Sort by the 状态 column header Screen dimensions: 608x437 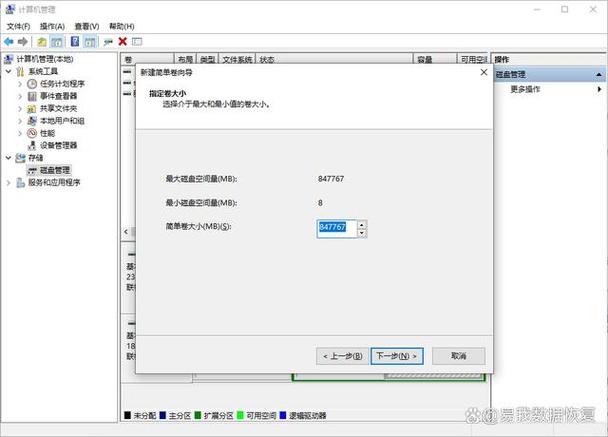tap(334, 59)
